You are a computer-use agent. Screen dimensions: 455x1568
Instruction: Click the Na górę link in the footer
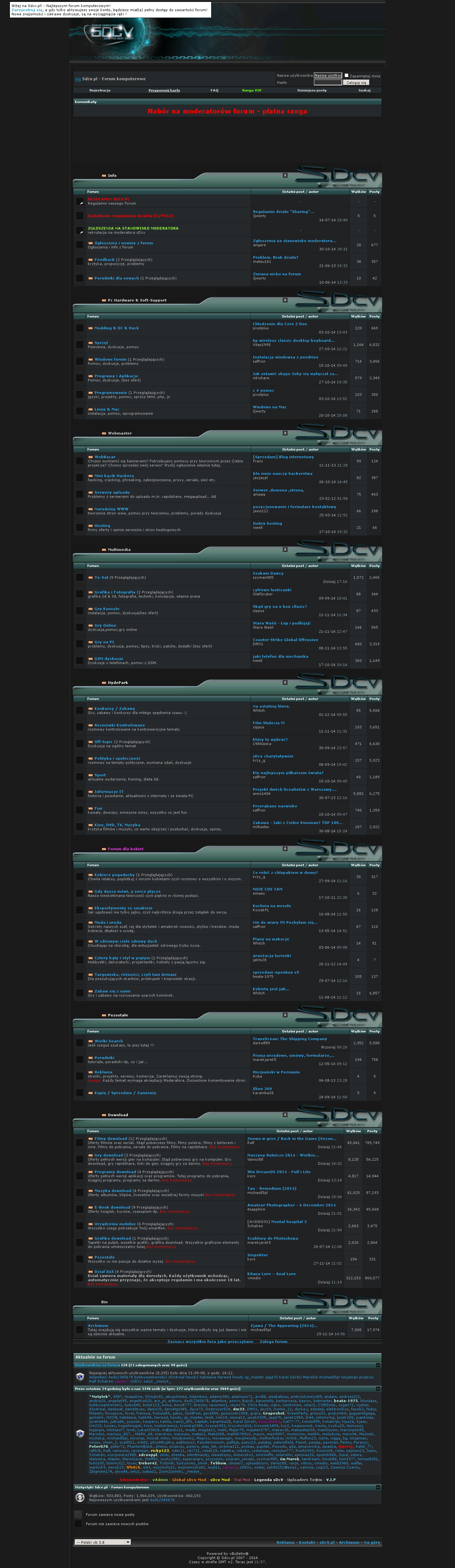coord(372,1542)
